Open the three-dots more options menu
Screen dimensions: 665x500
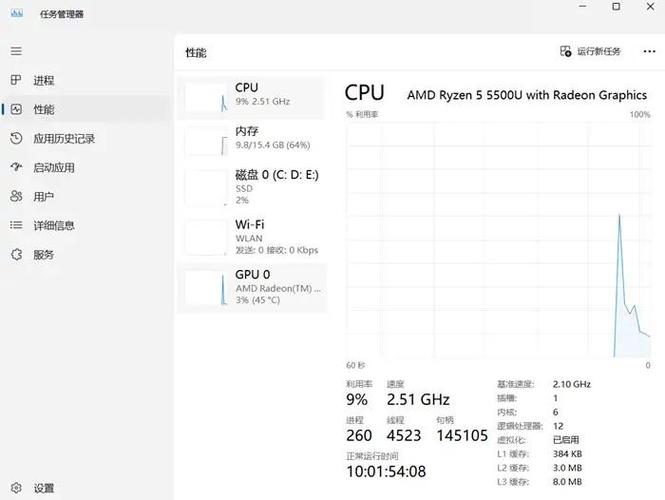point(649,51)
